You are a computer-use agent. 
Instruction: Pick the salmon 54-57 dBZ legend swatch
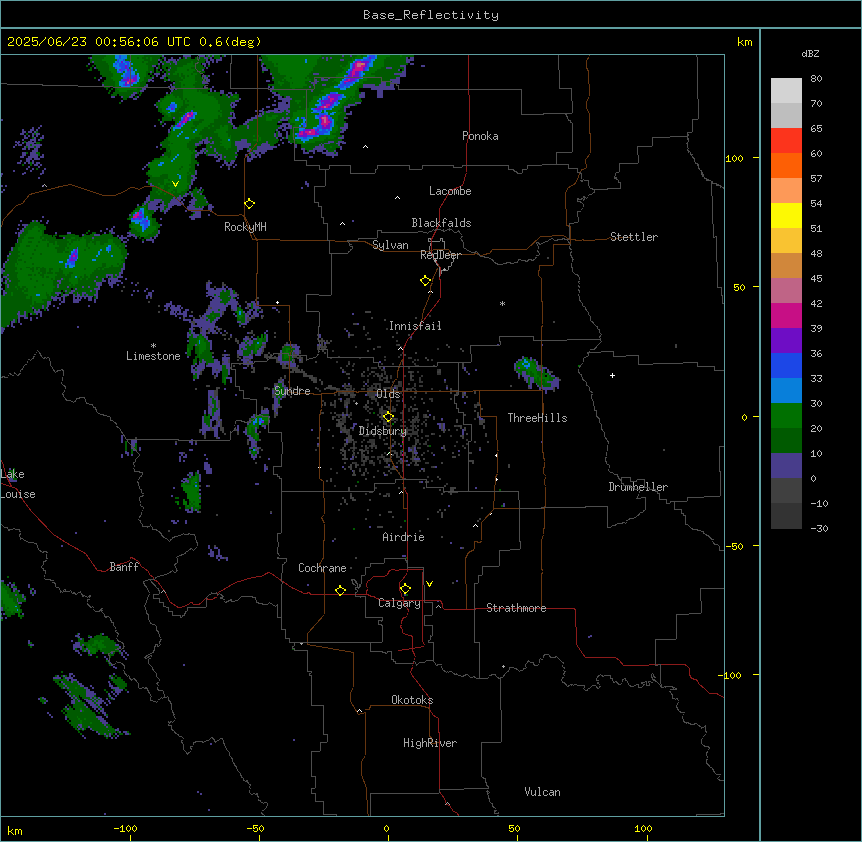point(786,191)
